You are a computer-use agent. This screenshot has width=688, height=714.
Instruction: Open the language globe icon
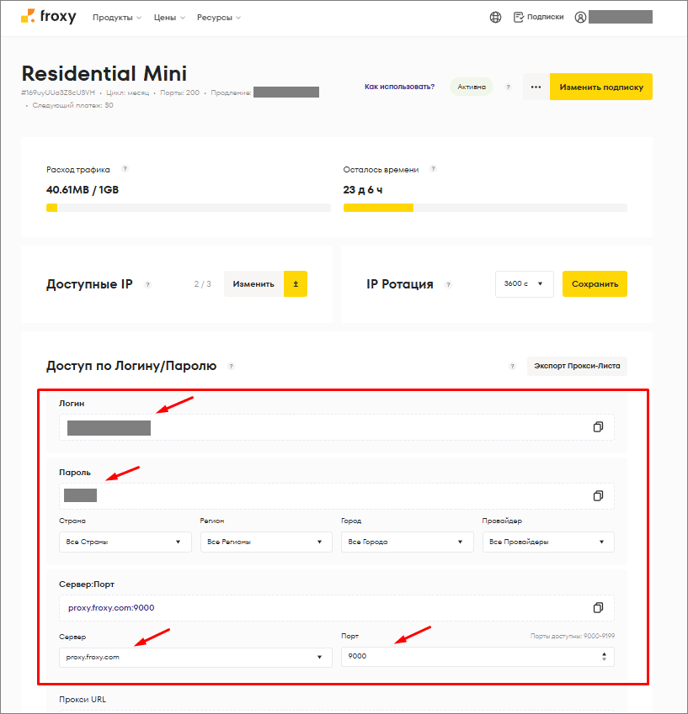pyautogui.click(x=495, y=17)
